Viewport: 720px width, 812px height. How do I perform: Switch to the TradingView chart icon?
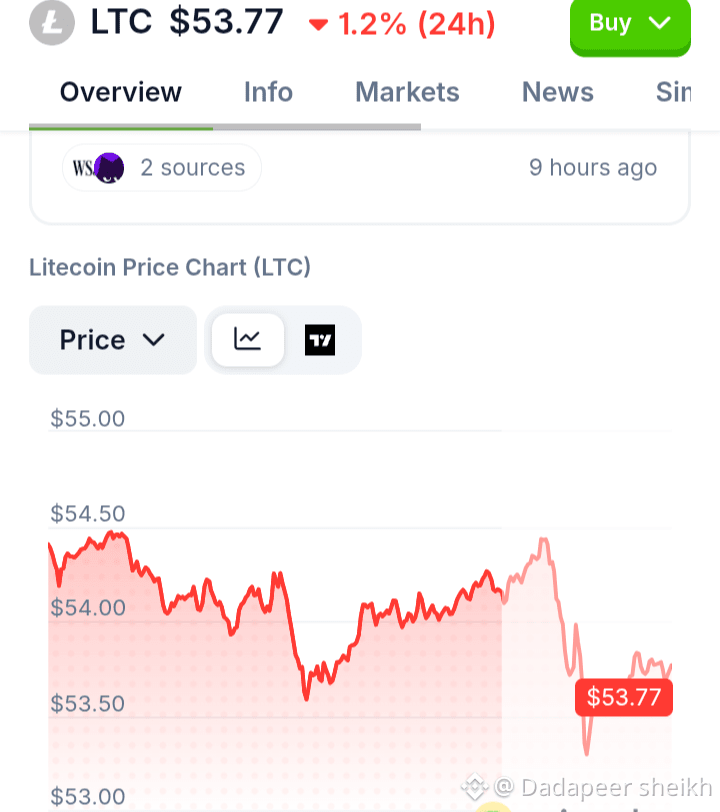[320, 340]
